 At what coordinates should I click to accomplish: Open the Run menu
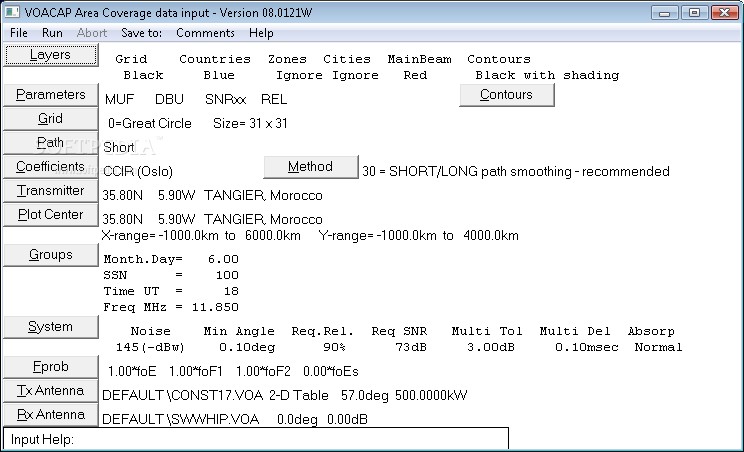pyautogui.click(x=52, y=33)
